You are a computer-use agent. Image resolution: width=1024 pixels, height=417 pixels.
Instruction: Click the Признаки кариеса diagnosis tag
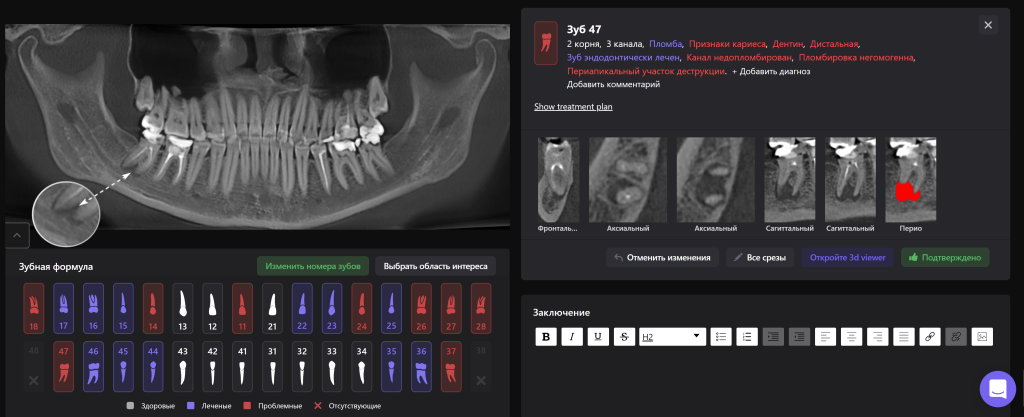pos(727,44)
